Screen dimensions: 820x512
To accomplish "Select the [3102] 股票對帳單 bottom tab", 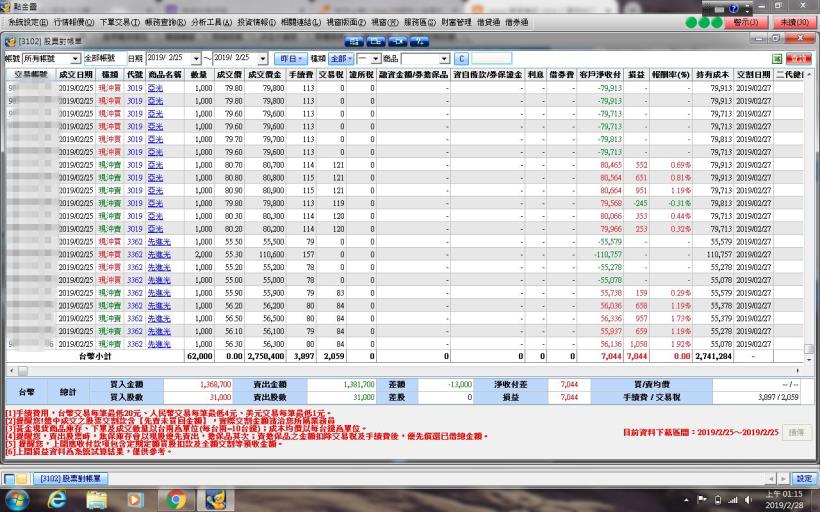I will (x=71, y=479).
